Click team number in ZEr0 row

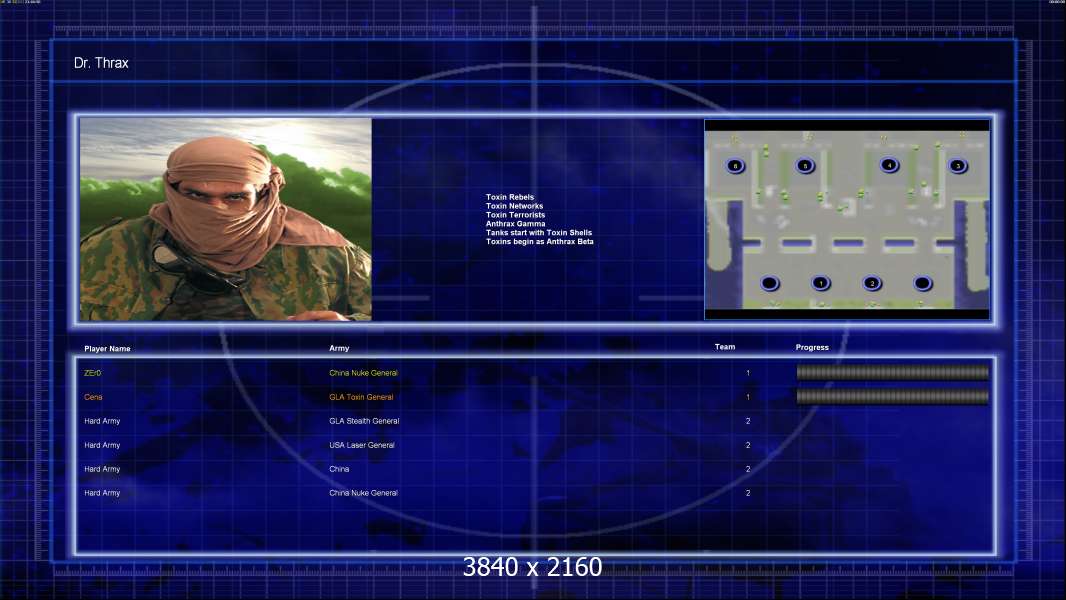(x=748, y=373)
